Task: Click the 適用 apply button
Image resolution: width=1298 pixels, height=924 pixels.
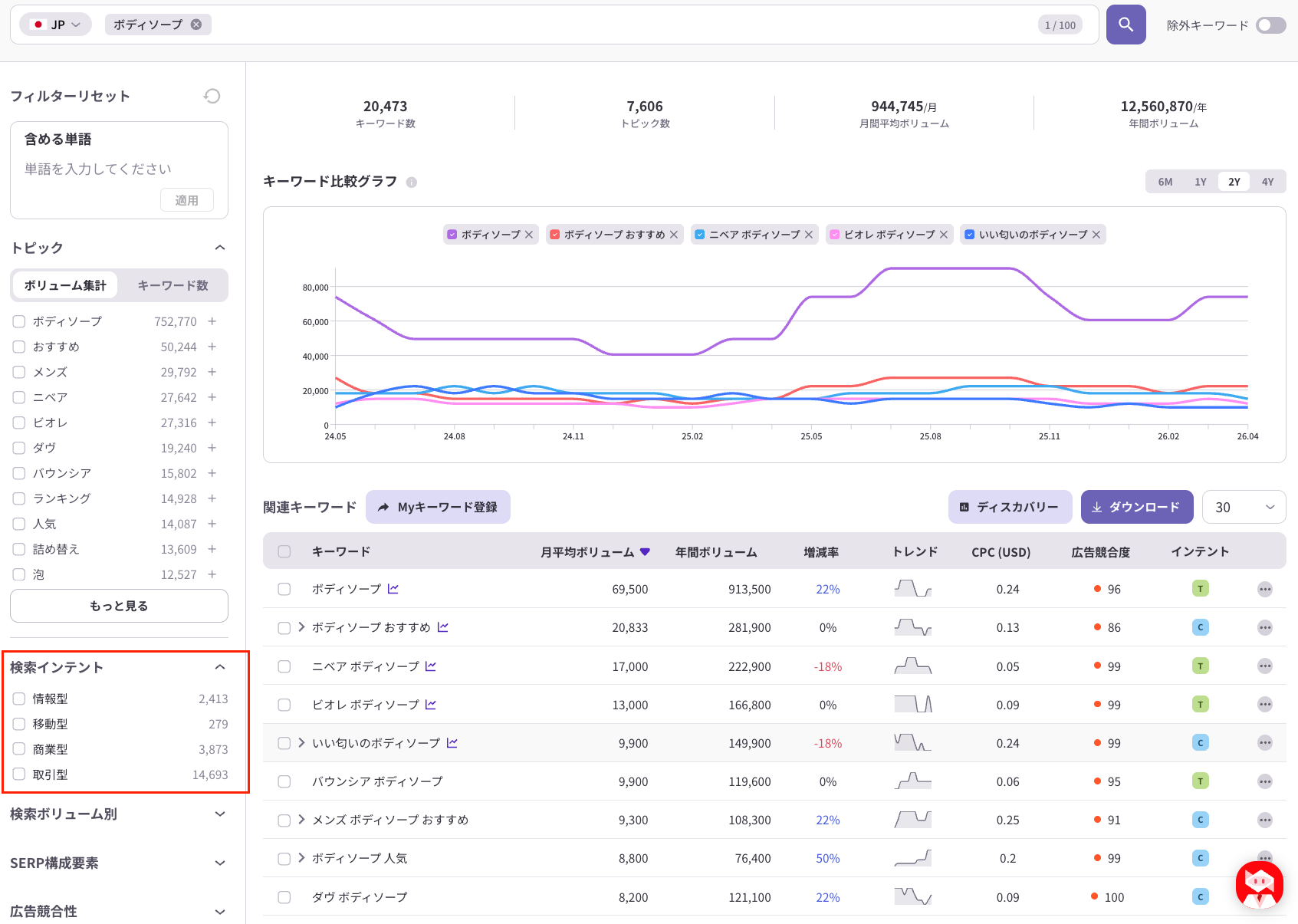Action: pos(187,200)
